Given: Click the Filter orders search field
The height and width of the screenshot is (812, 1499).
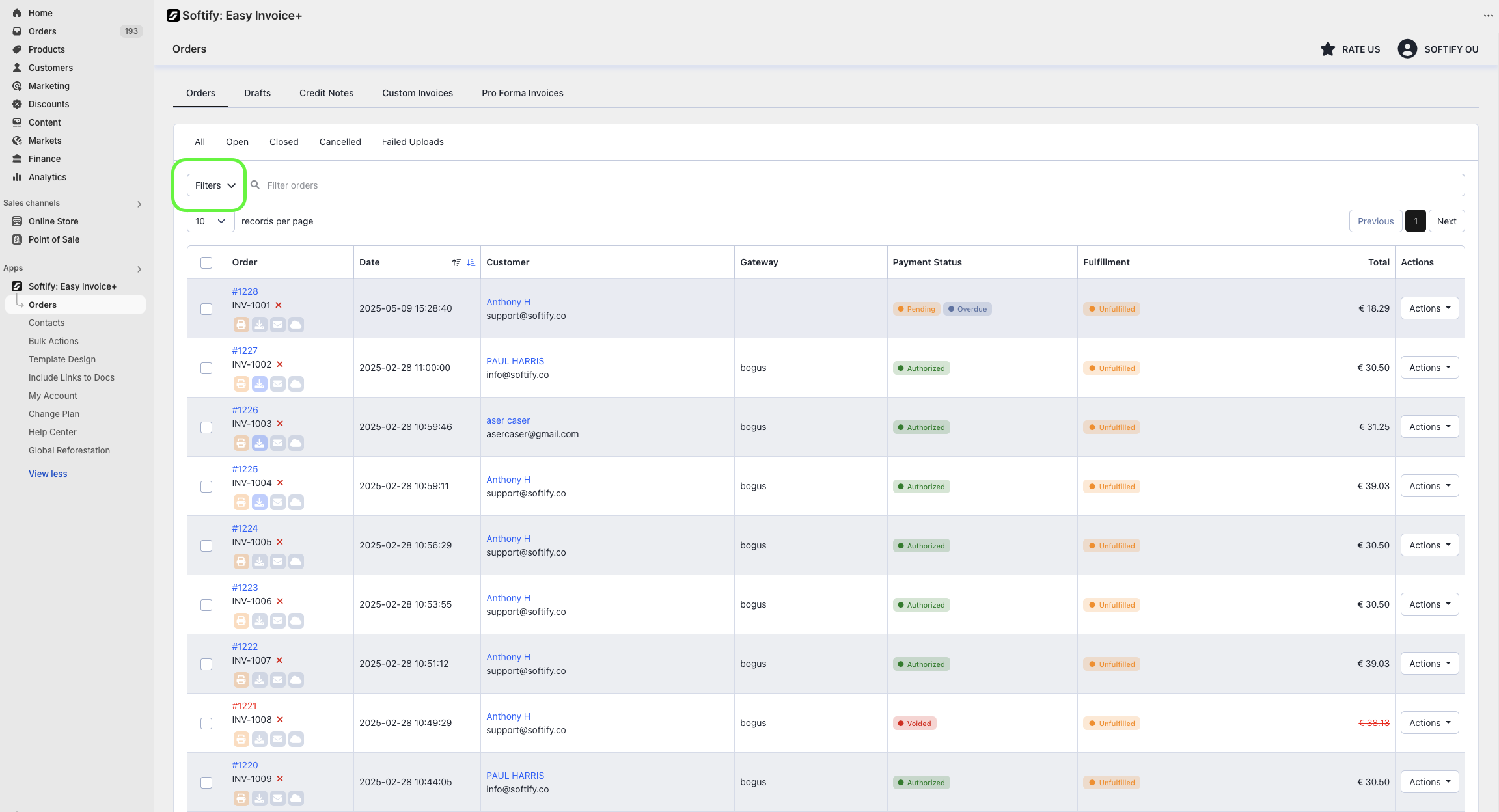Looking at the screenshot, I should click(x=846, y=185).
